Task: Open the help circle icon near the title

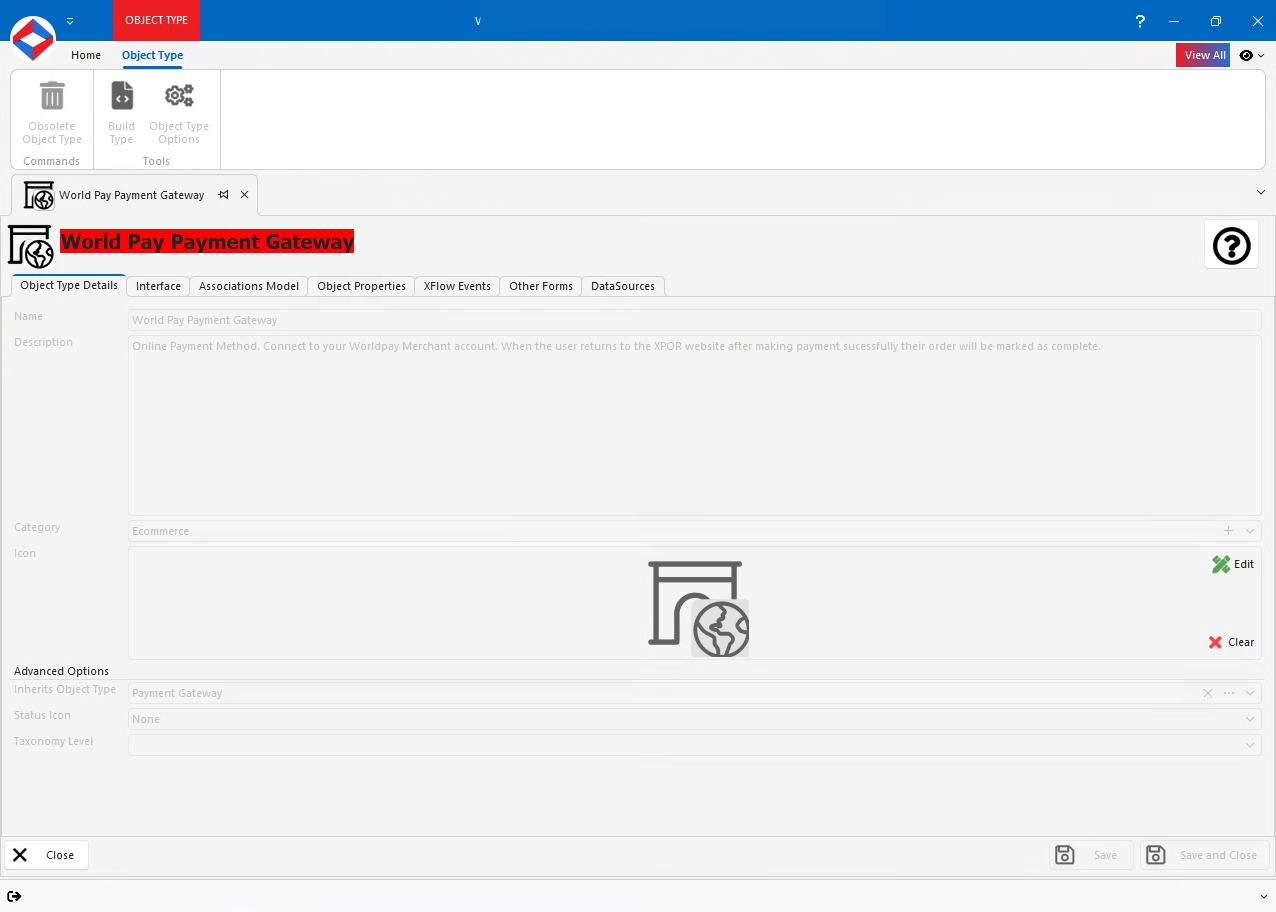Action: (x=1231, y=245)
